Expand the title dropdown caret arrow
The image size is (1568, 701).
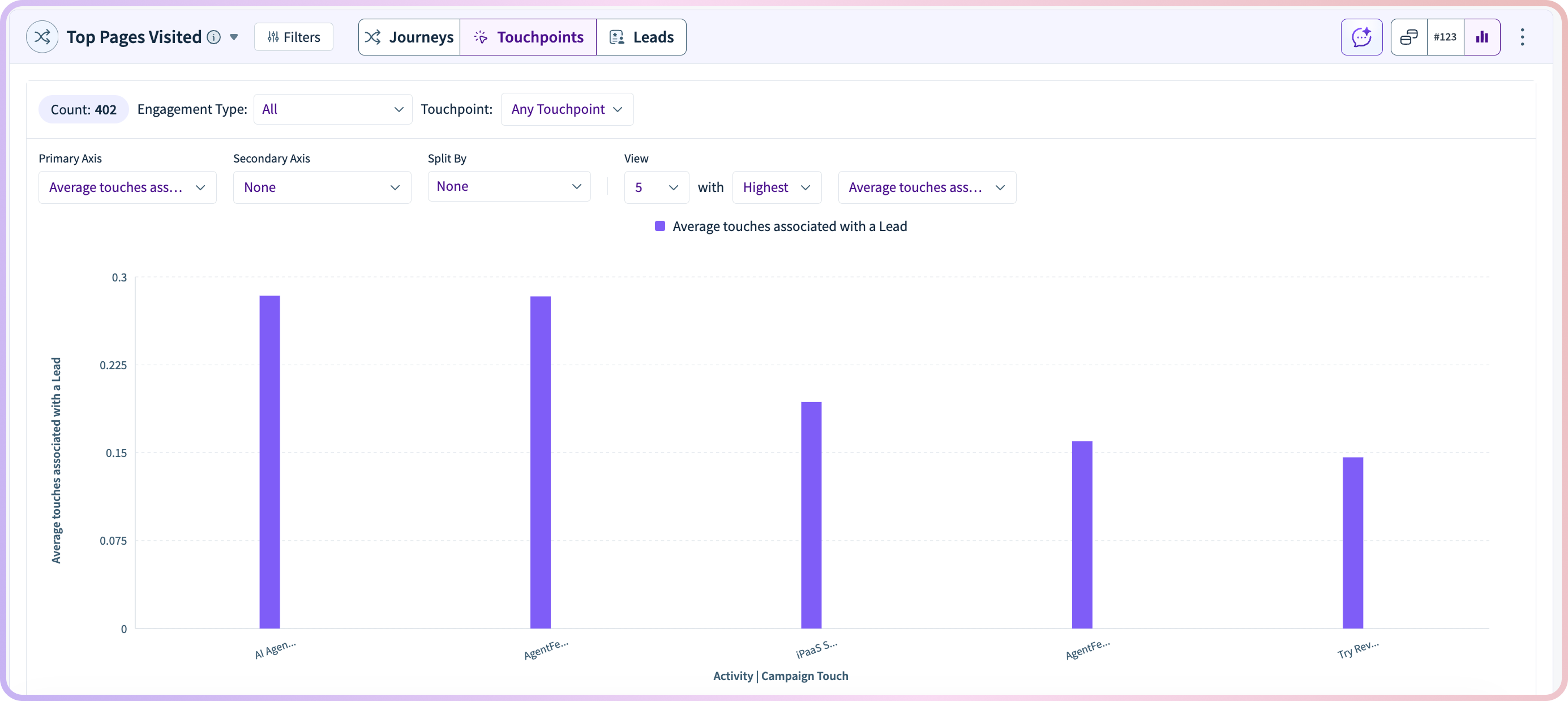pyautogui.click(x=234, y=37)
